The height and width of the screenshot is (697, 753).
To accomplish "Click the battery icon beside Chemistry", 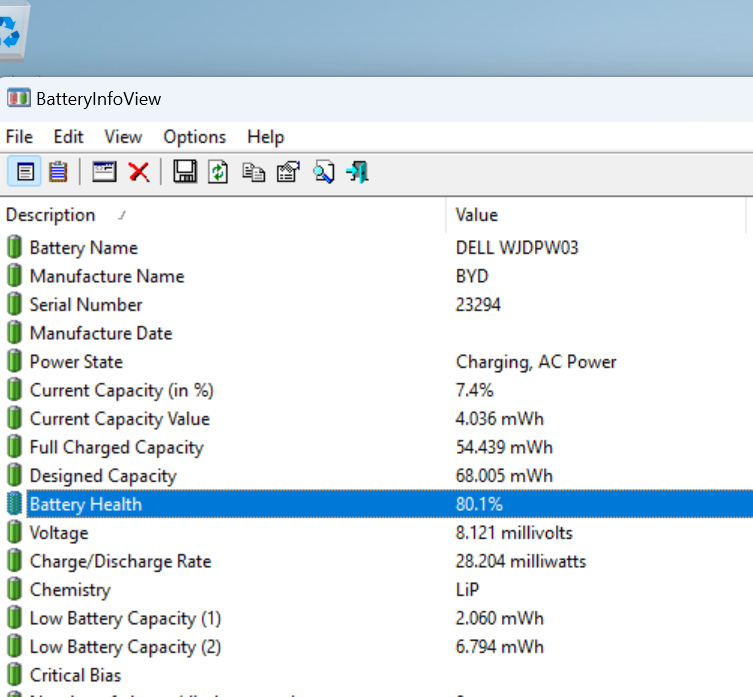I will (x=14, y=589).
